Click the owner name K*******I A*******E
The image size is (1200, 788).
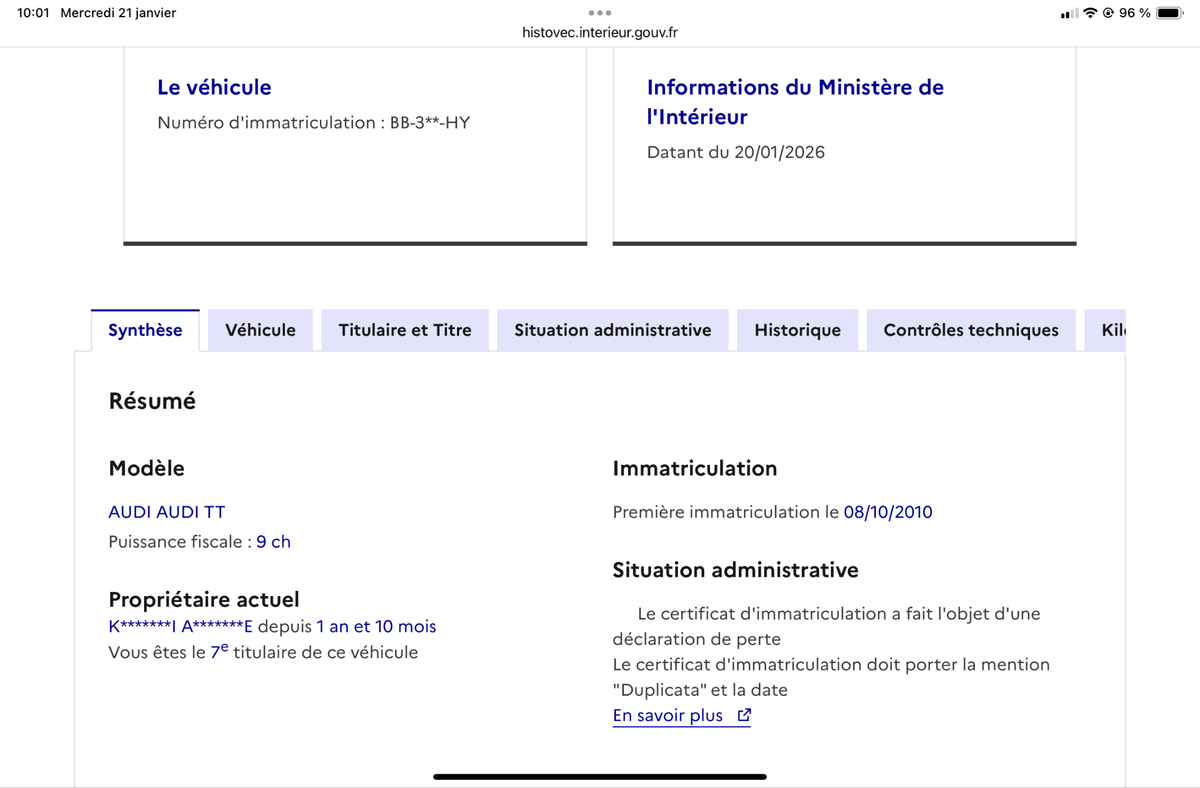(180, 627)
